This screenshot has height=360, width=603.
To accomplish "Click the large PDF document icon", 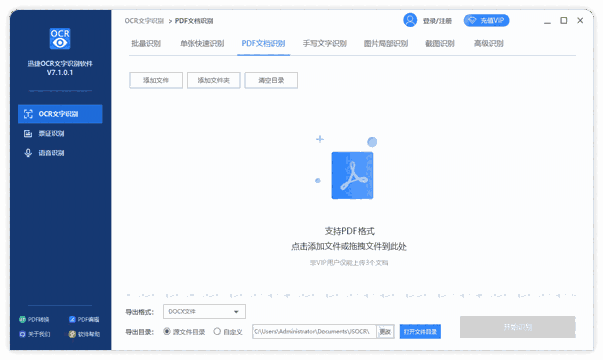I will (x=352, y=175).
